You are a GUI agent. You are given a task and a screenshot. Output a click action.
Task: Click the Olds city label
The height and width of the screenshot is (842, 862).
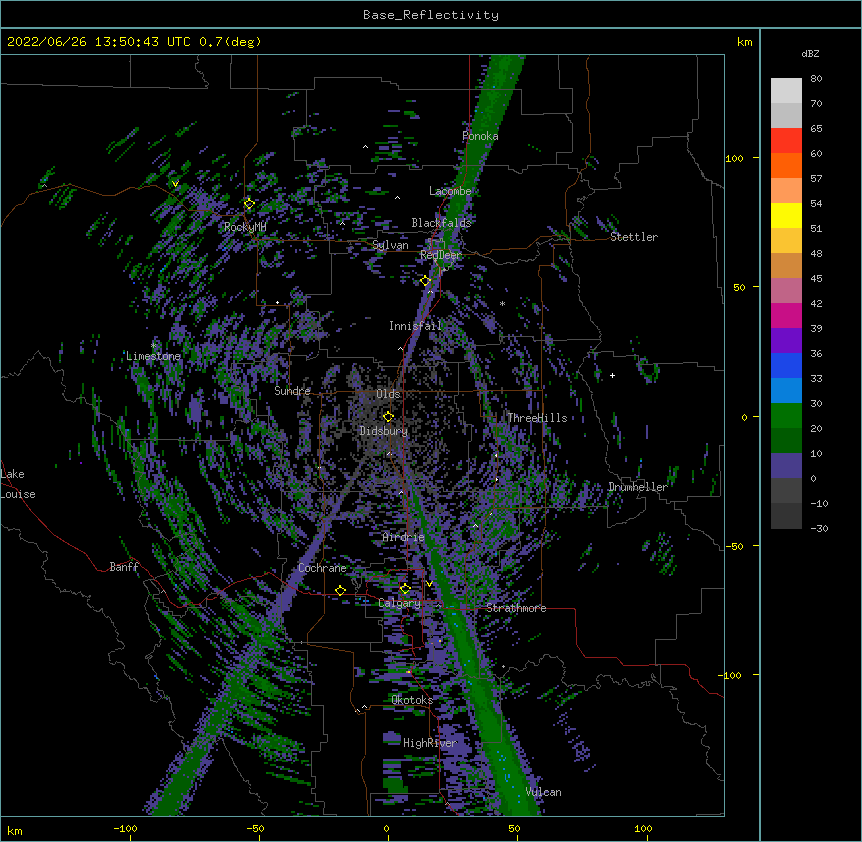click(x=388, y=394)
